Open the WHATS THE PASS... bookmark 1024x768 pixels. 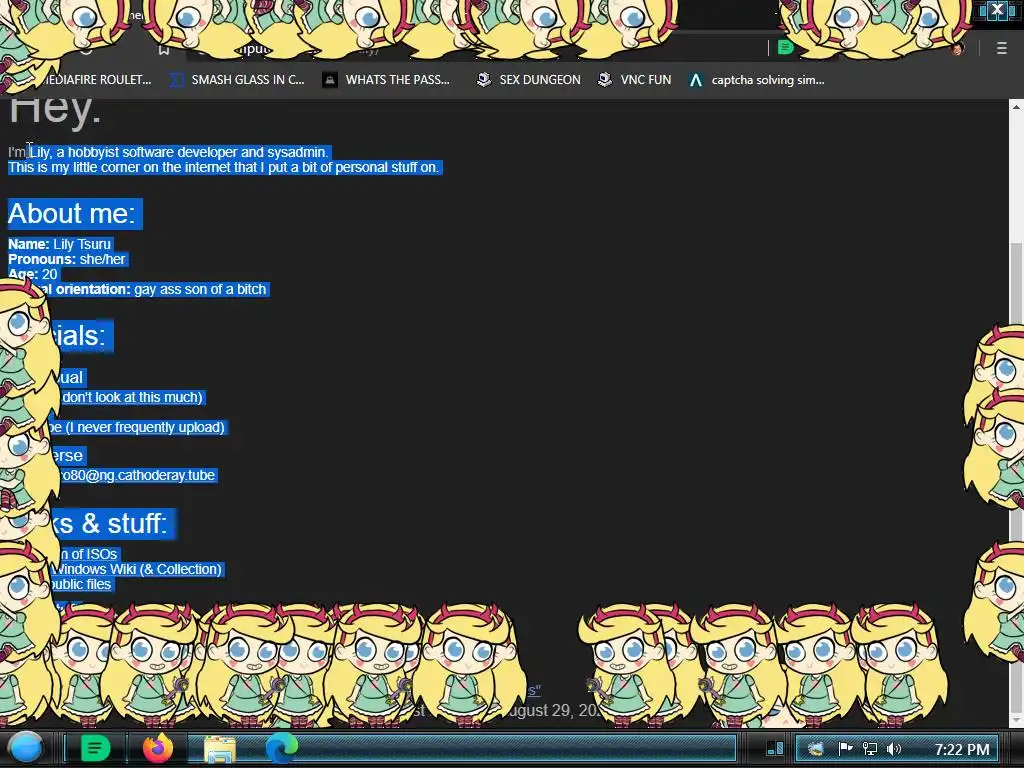click(x=386, y=80)
